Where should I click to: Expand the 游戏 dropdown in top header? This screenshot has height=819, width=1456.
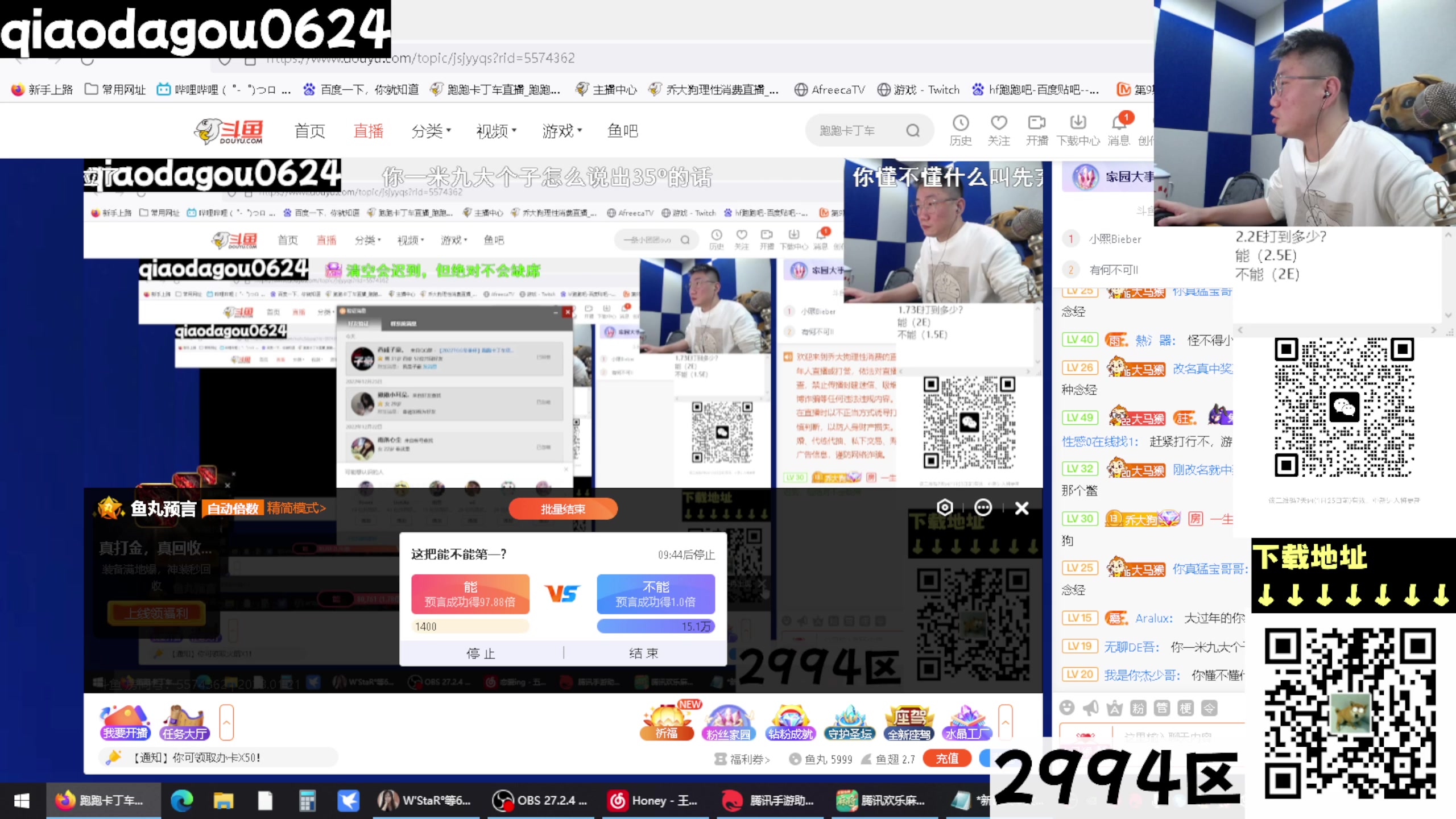562,131
